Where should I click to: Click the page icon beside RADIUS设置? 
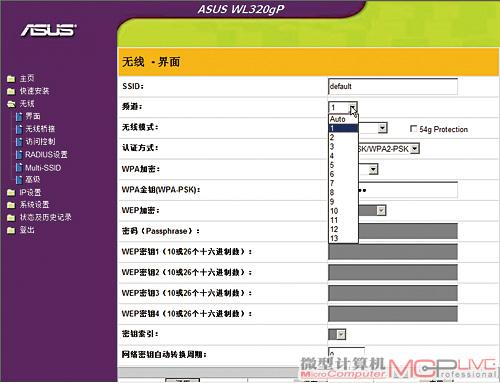19,155
